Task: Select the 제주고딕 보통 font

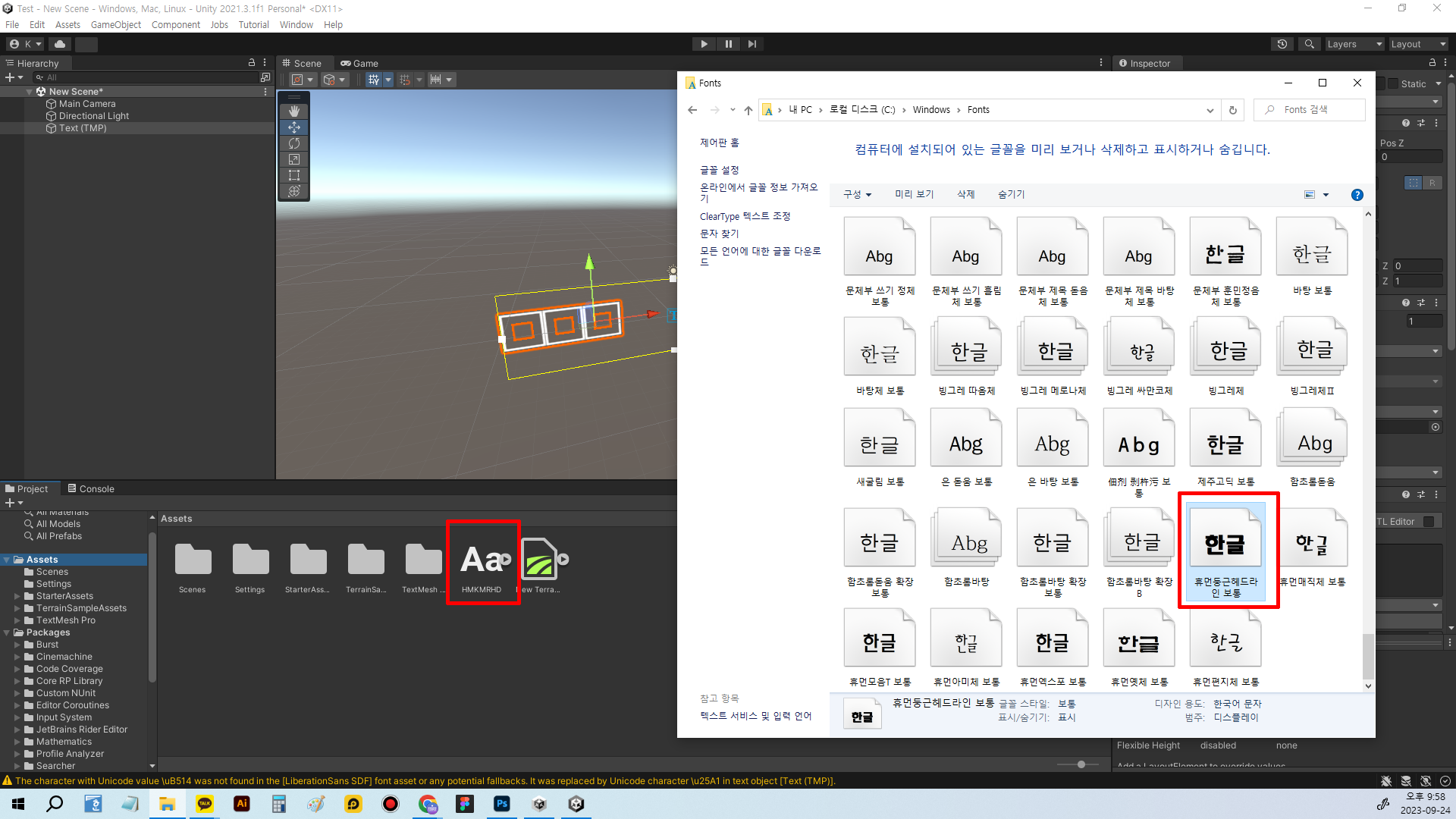Action: pyautogui.click(x=1225, y=447)
